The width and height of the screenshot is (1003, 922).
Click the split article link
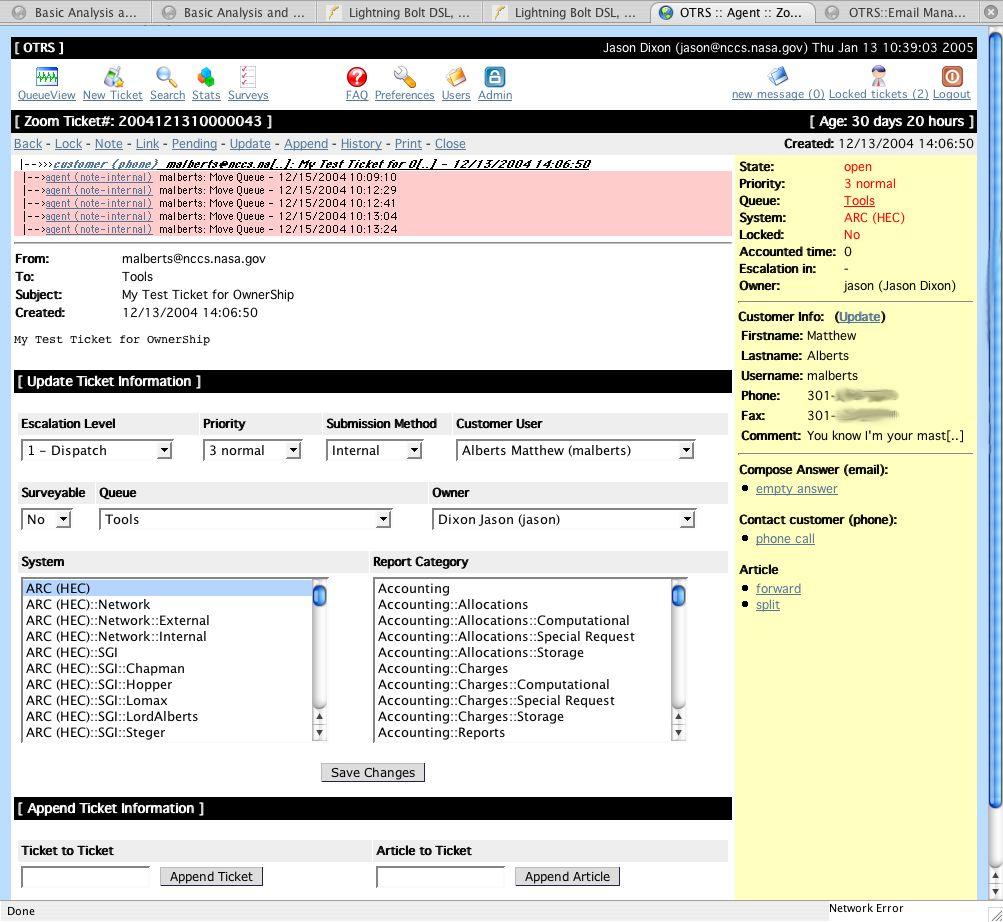pyautogui.click(x=768, y=605)
